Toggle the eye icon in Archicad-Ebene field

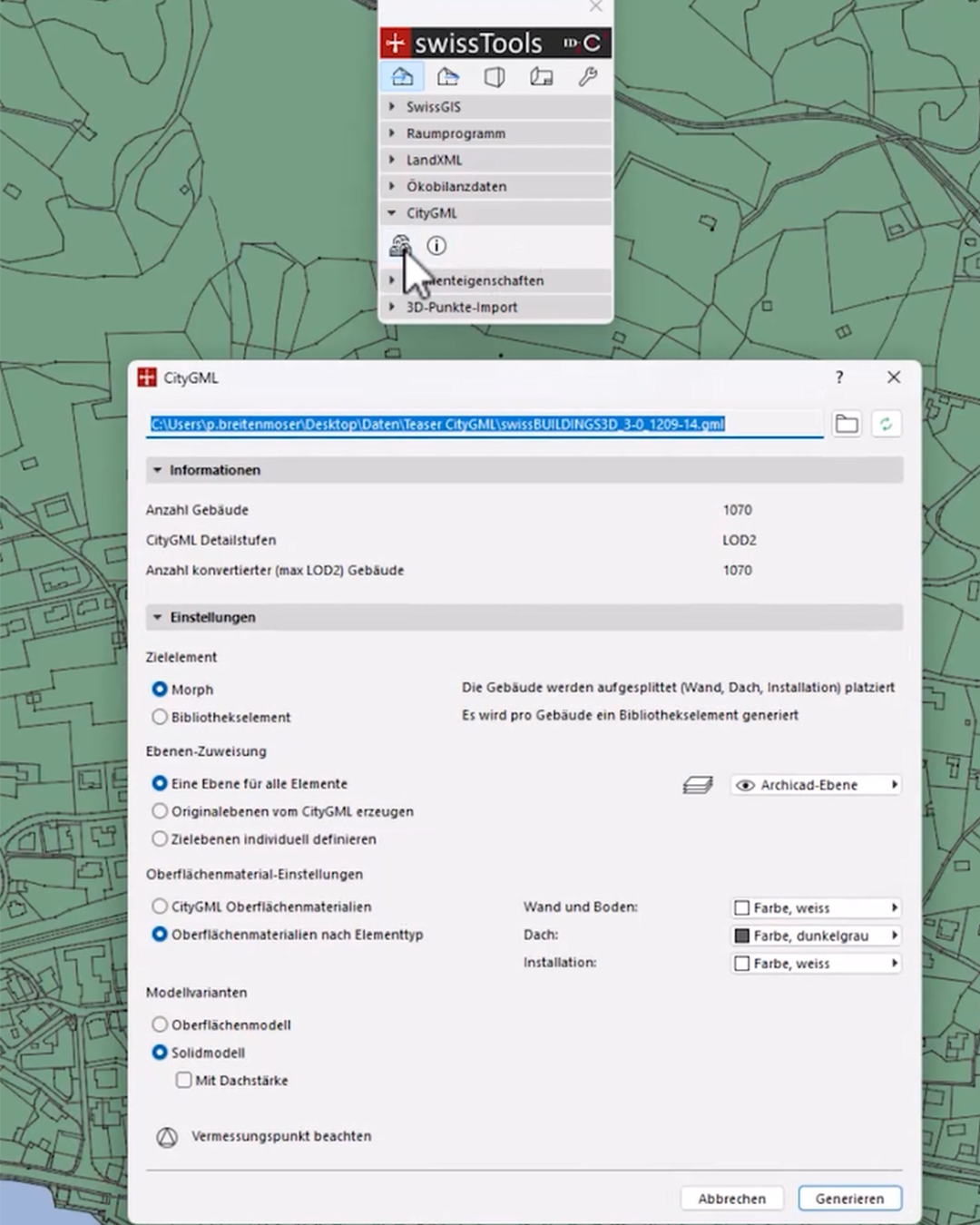tap(746, 785)
